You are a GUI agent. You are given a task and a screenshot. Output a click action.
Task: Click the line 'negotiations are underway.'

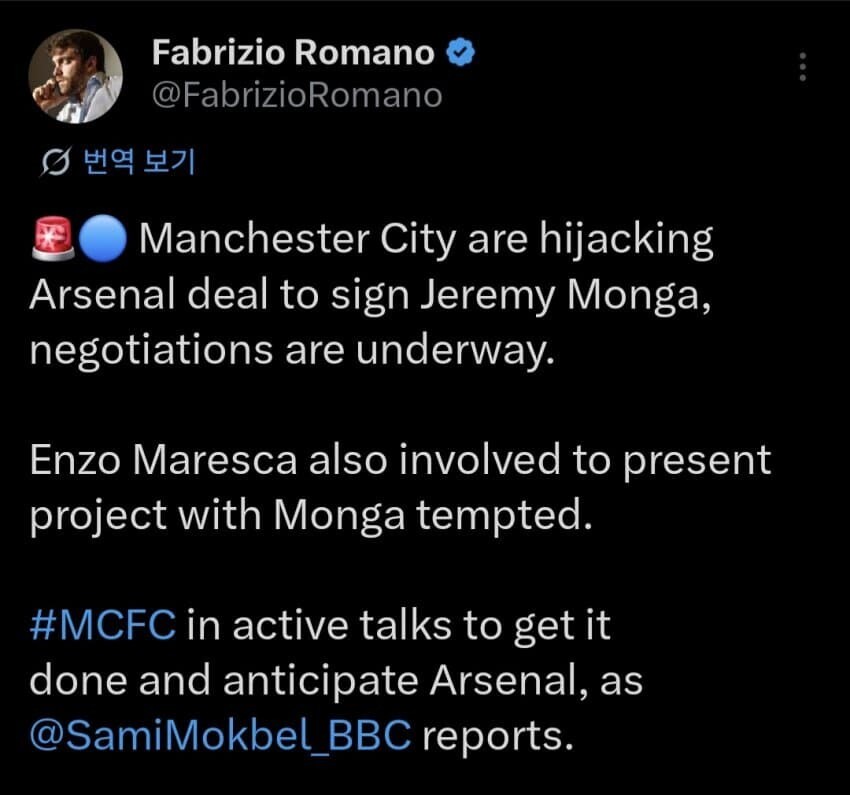click(x=292, y=350)
